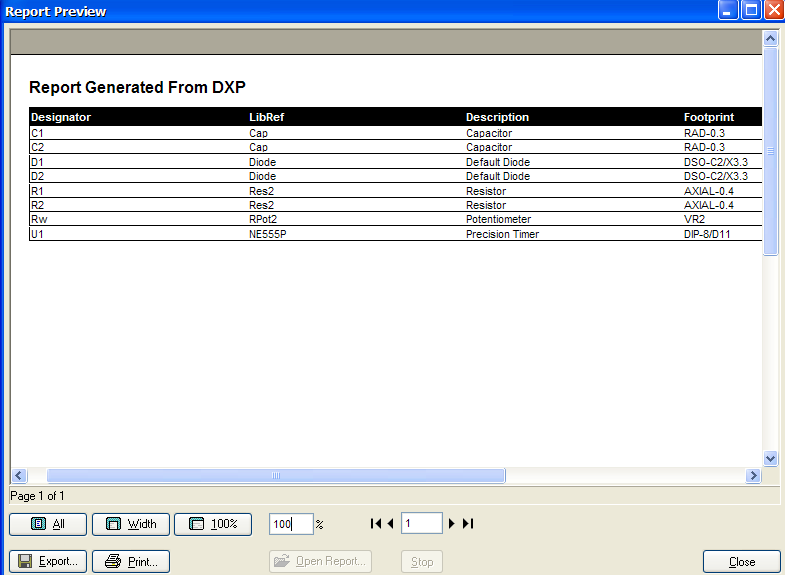Screen dimensions: 785x575
Task: Click the horizontal scrollbar left arrow
Action: click(x=19, y=475)
